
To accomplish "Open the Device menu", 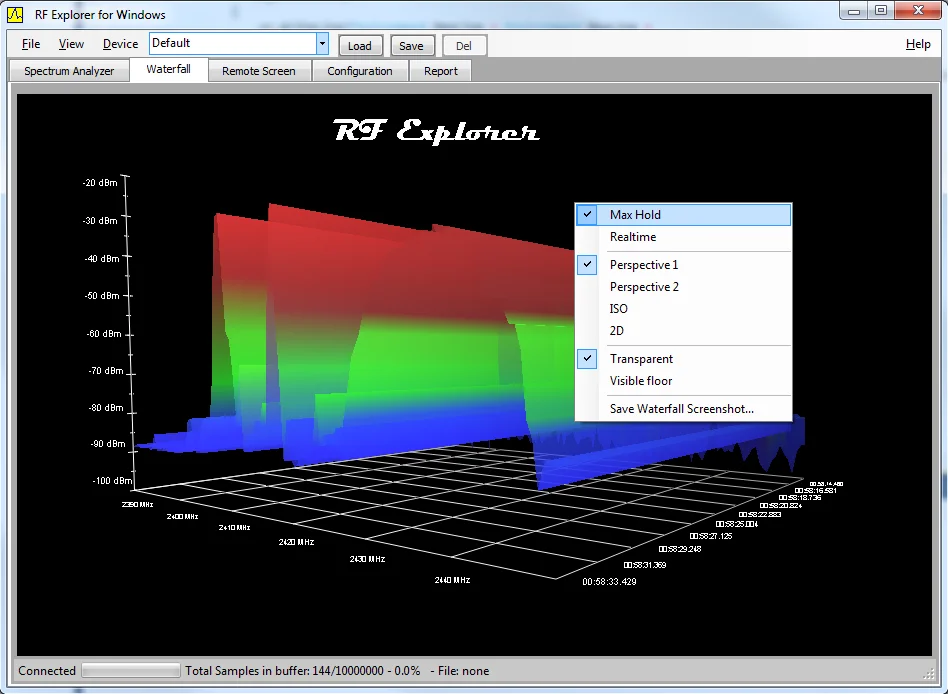I will tap(120, 44).
